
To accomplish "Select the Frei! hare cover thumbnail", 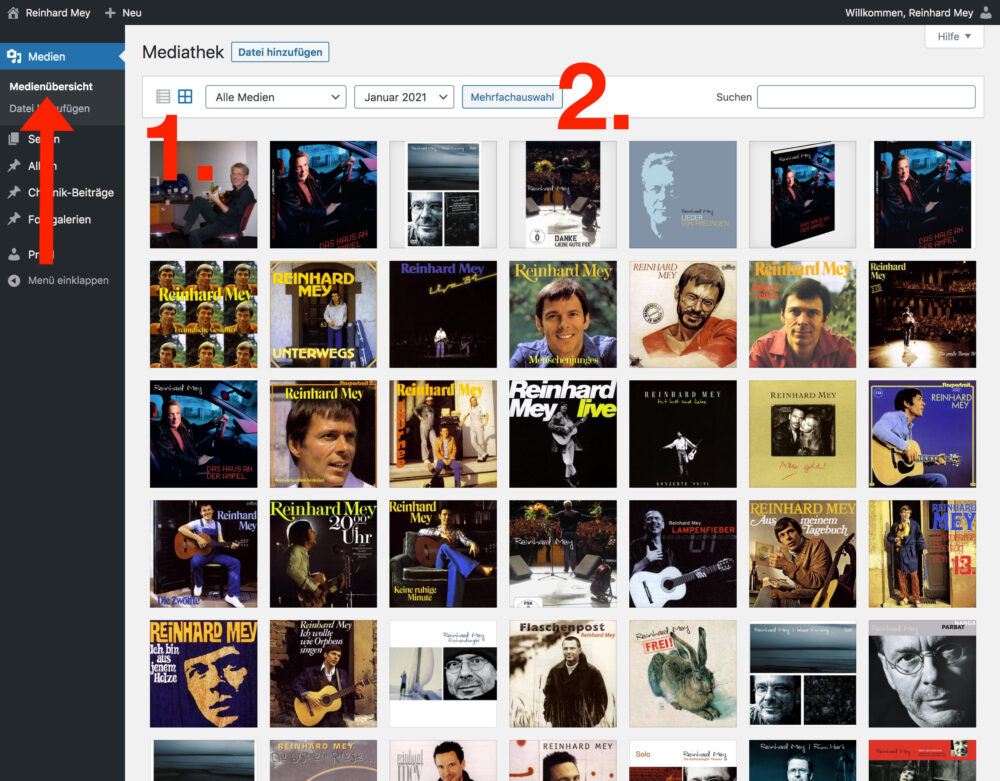I will coord(683,674).
